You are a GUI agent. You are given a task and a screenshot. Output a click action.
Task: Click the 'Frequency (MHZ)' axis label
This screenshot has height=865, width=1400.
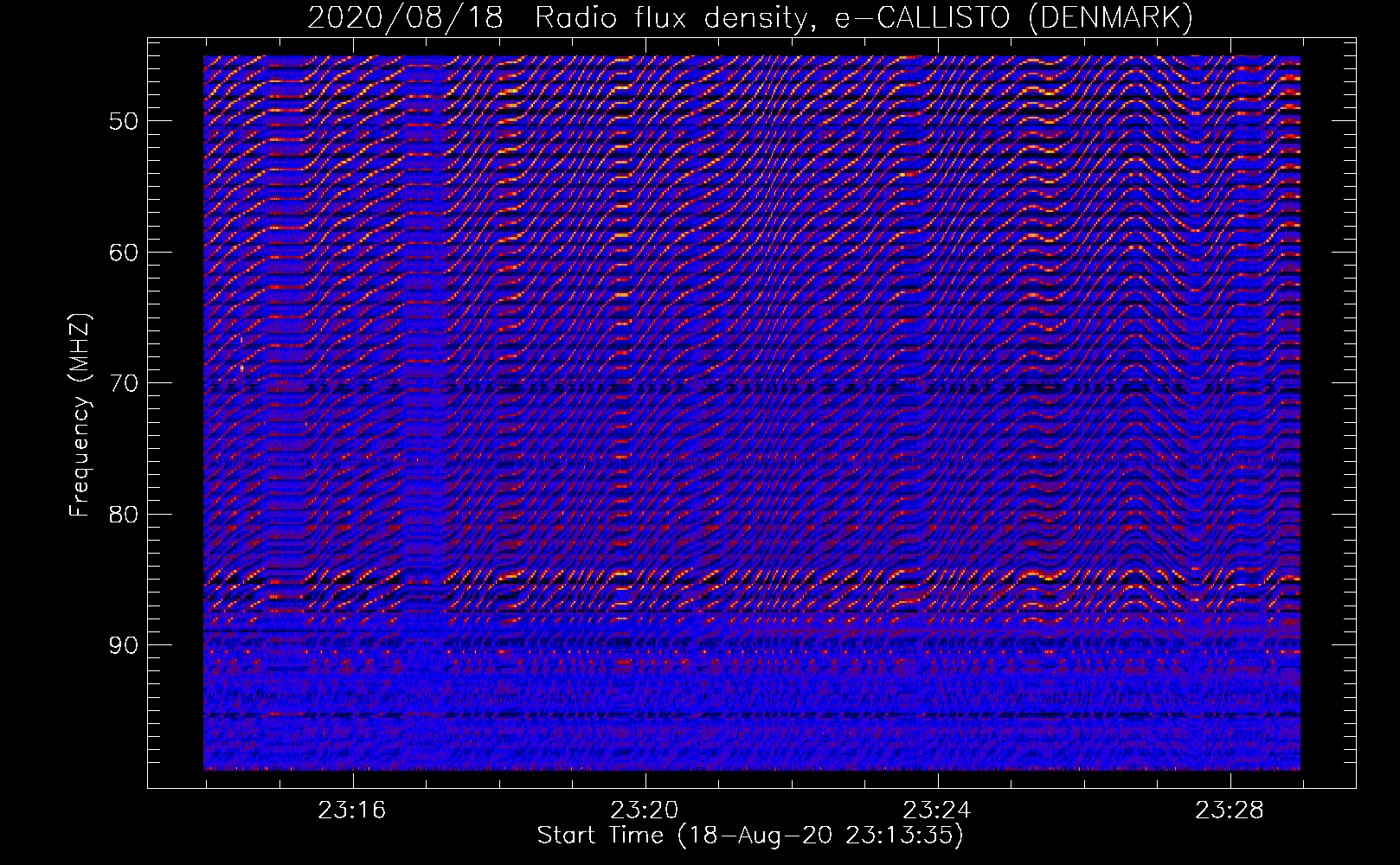pyautogui.click(x=80, y=415)
